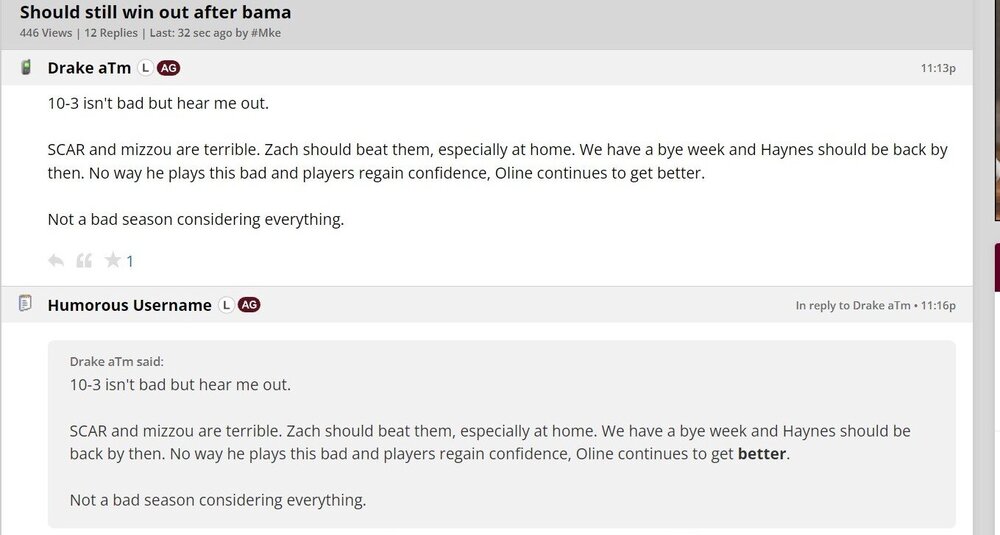Click the mobile phone icon beside Drake aTm
The image size is (1000, 535).
click(27, 67)
